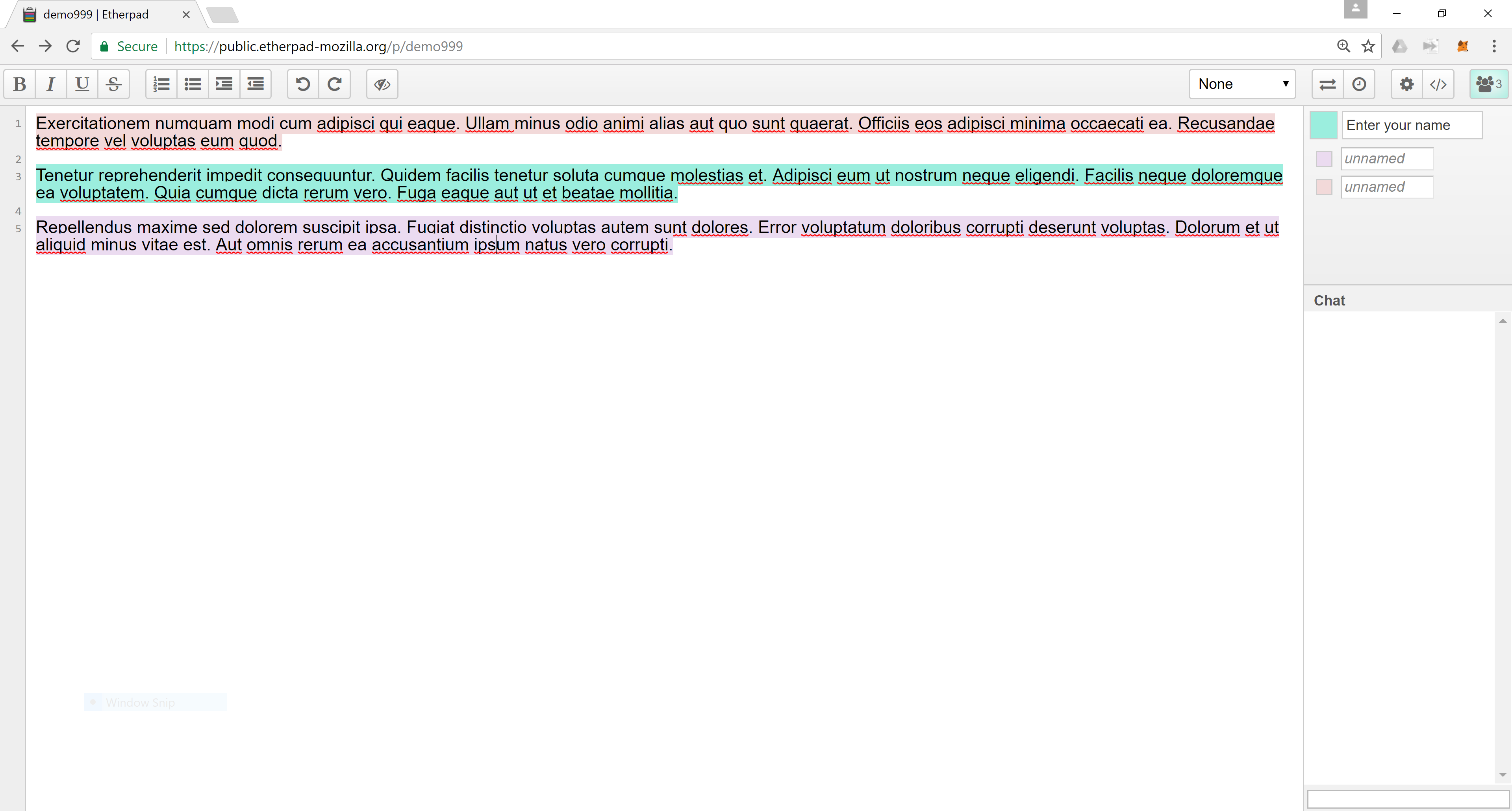Open the pad settings
The width and height of the screenshot is (1512, 811).
(1406, 84)
